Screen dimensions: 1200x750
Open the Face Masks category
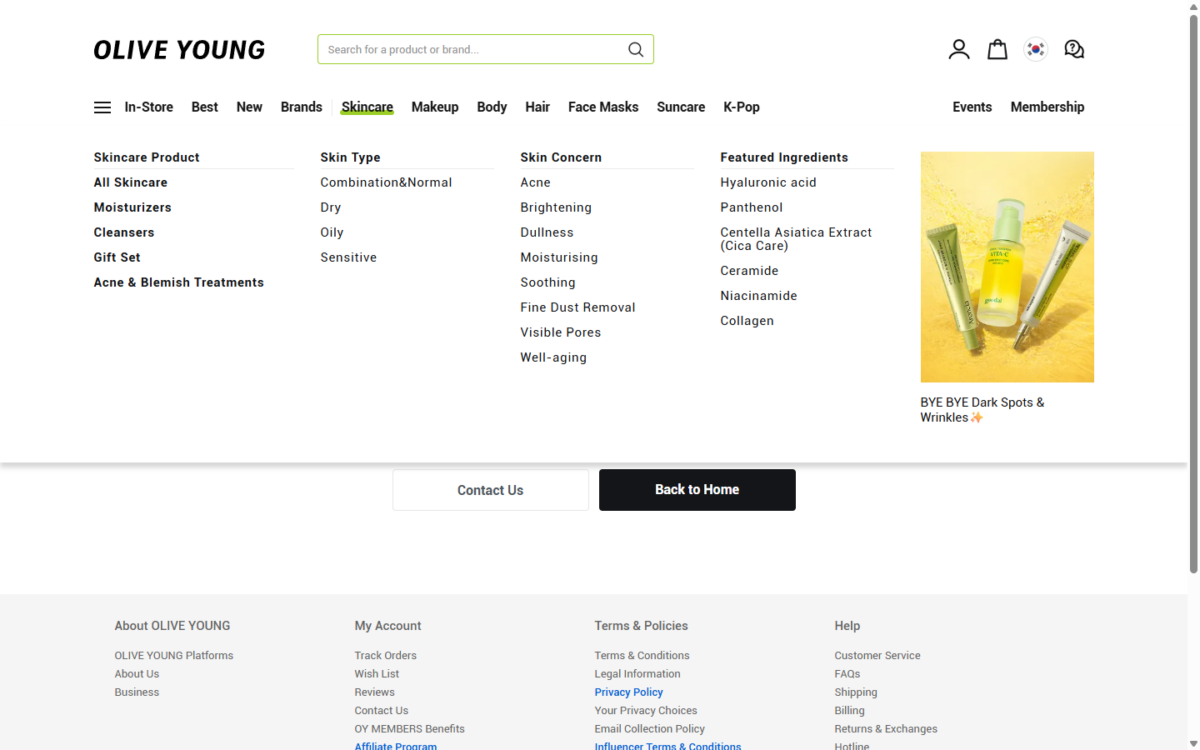click(603, 107)
